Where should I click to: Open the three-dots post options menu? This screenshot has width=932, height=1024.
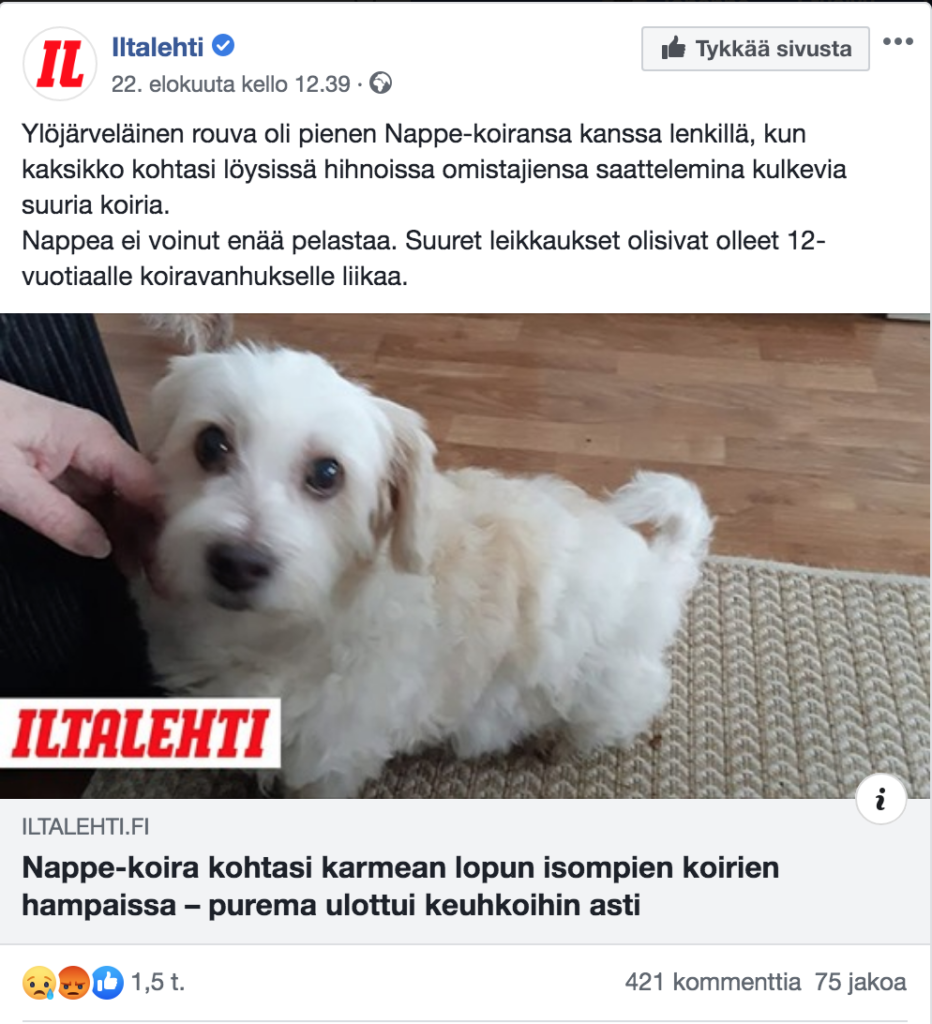click(897, 42)
